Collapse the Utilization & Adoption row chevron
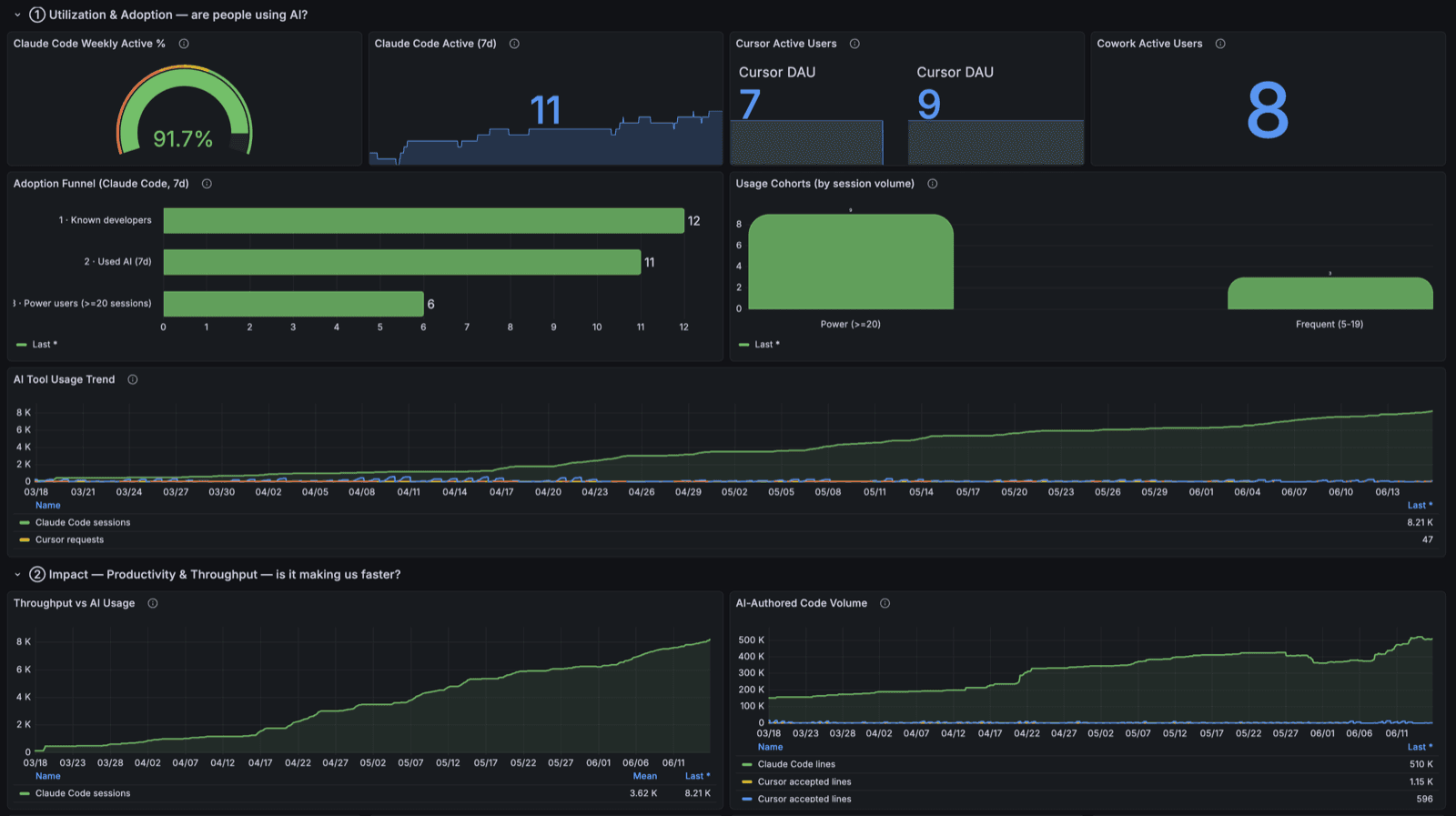Screen dimensions: 1456x816 [x=17, y=15]
